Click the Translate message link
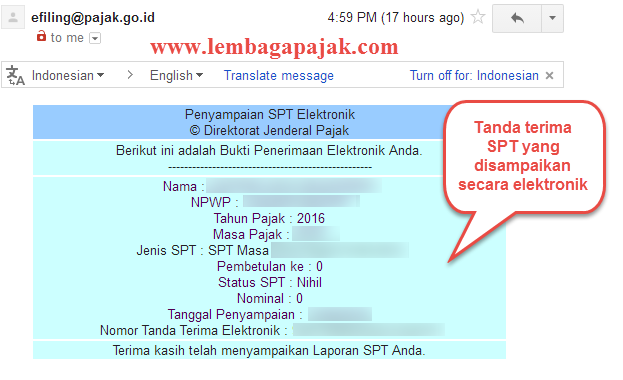The image size is (623, 380). click(279, 75)
